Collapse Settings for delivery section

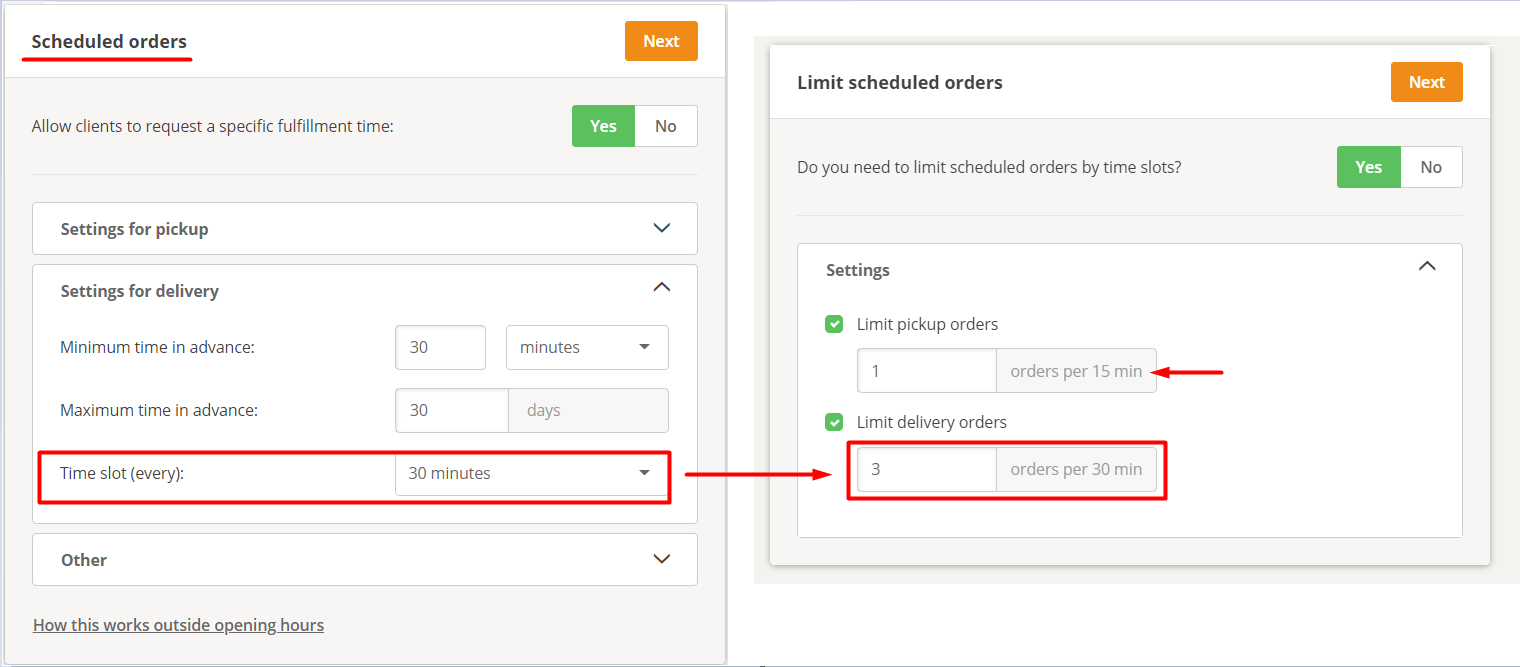(661, 288)
